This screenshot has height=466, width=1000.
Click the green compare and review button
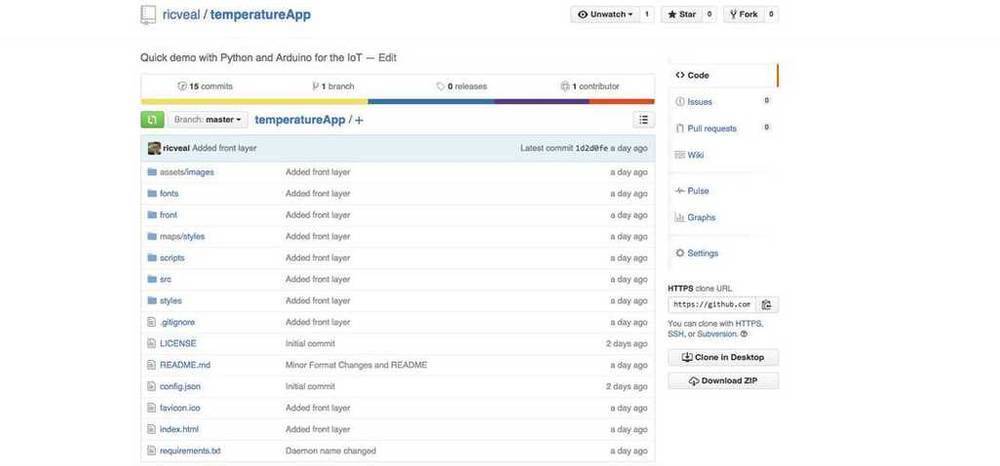(x=152, y=120)
